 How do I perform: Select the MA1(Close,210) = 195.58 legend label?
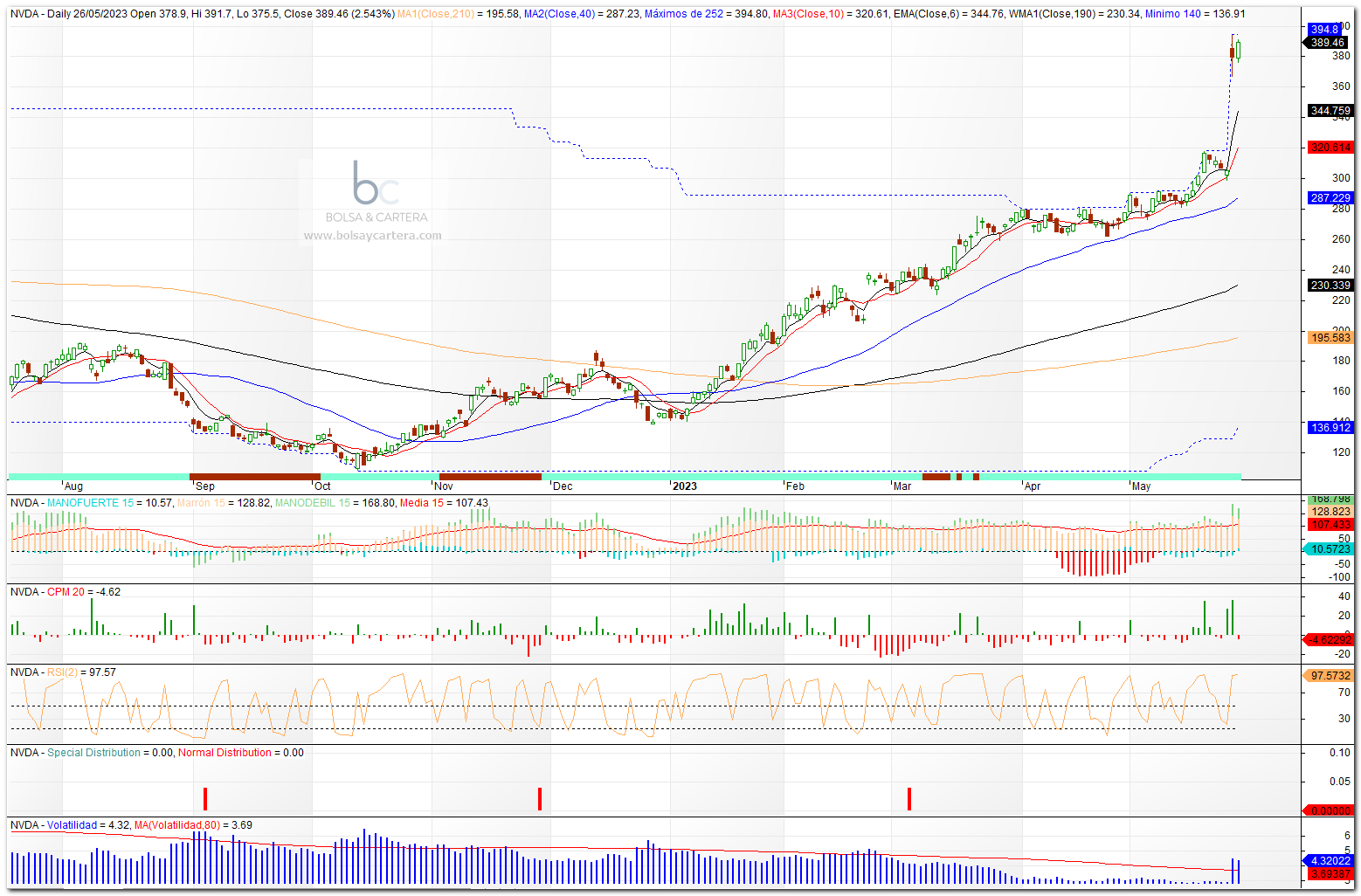[x=459, y=14]
